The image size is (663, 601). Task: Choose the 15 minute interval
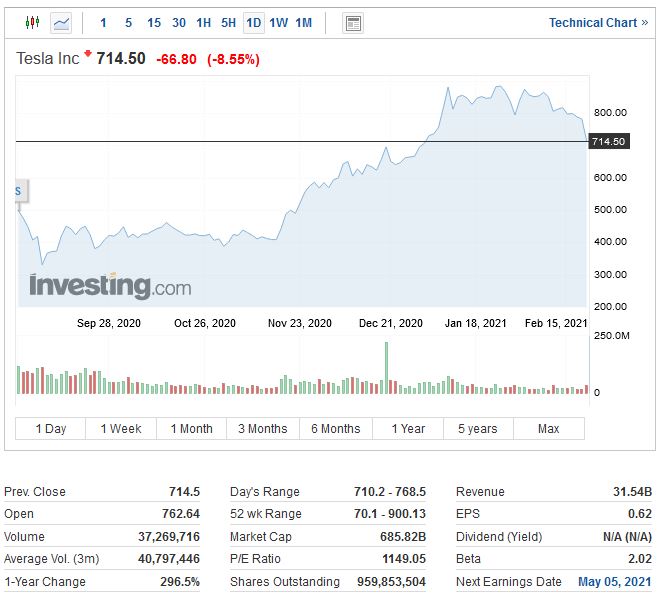(154, 22)
